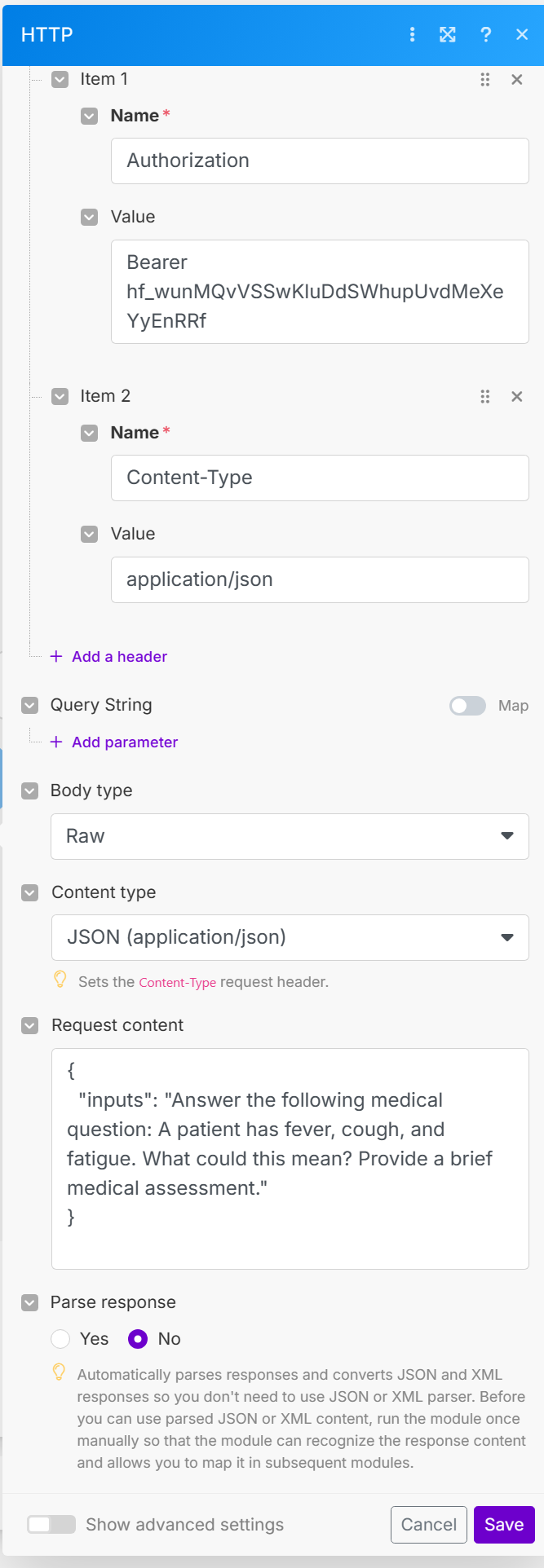Remove Item 1 with its X icon
544x1568 pixels.
click(516, 80)
